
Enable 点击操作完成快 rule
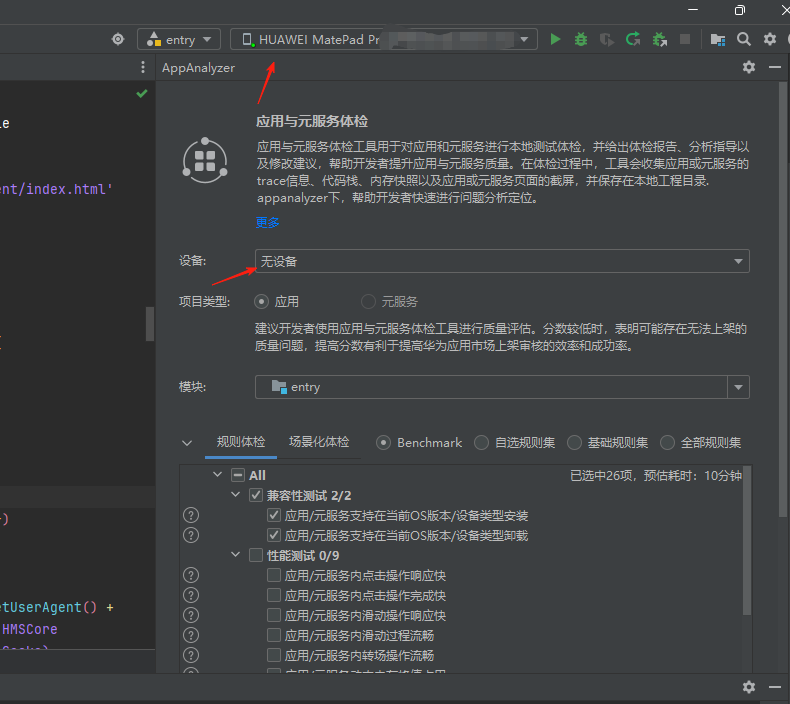(x=274, y=595)
